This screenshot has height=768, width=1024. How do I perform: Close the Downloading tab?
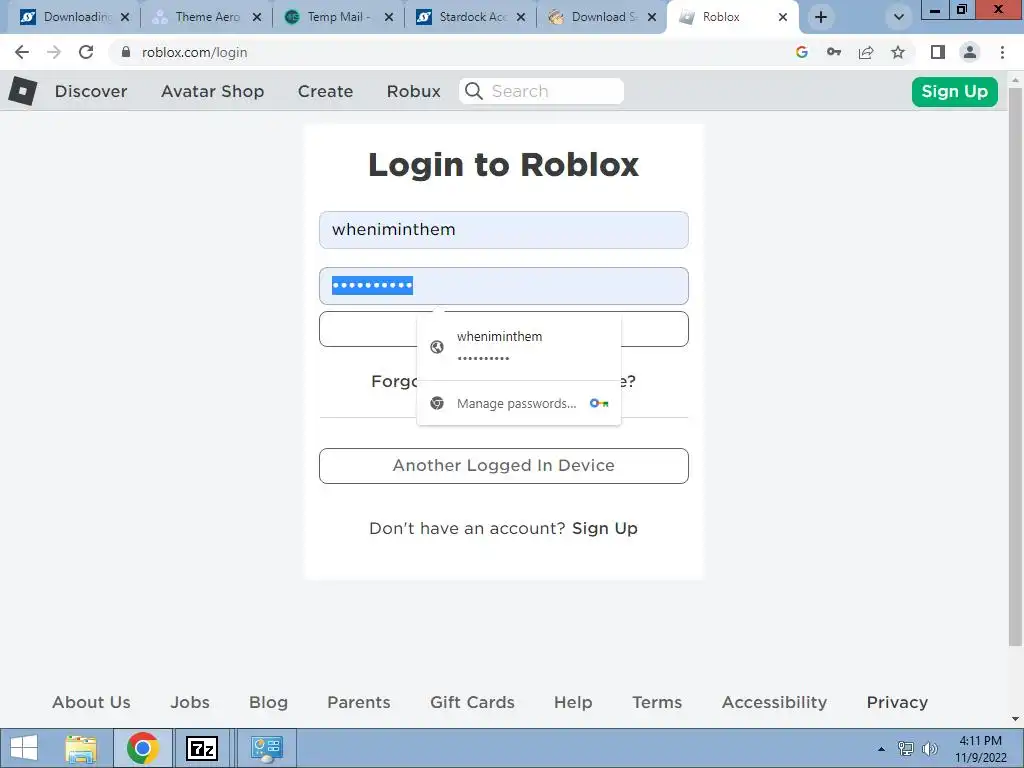pyautogui.click(x=125, y=17)
